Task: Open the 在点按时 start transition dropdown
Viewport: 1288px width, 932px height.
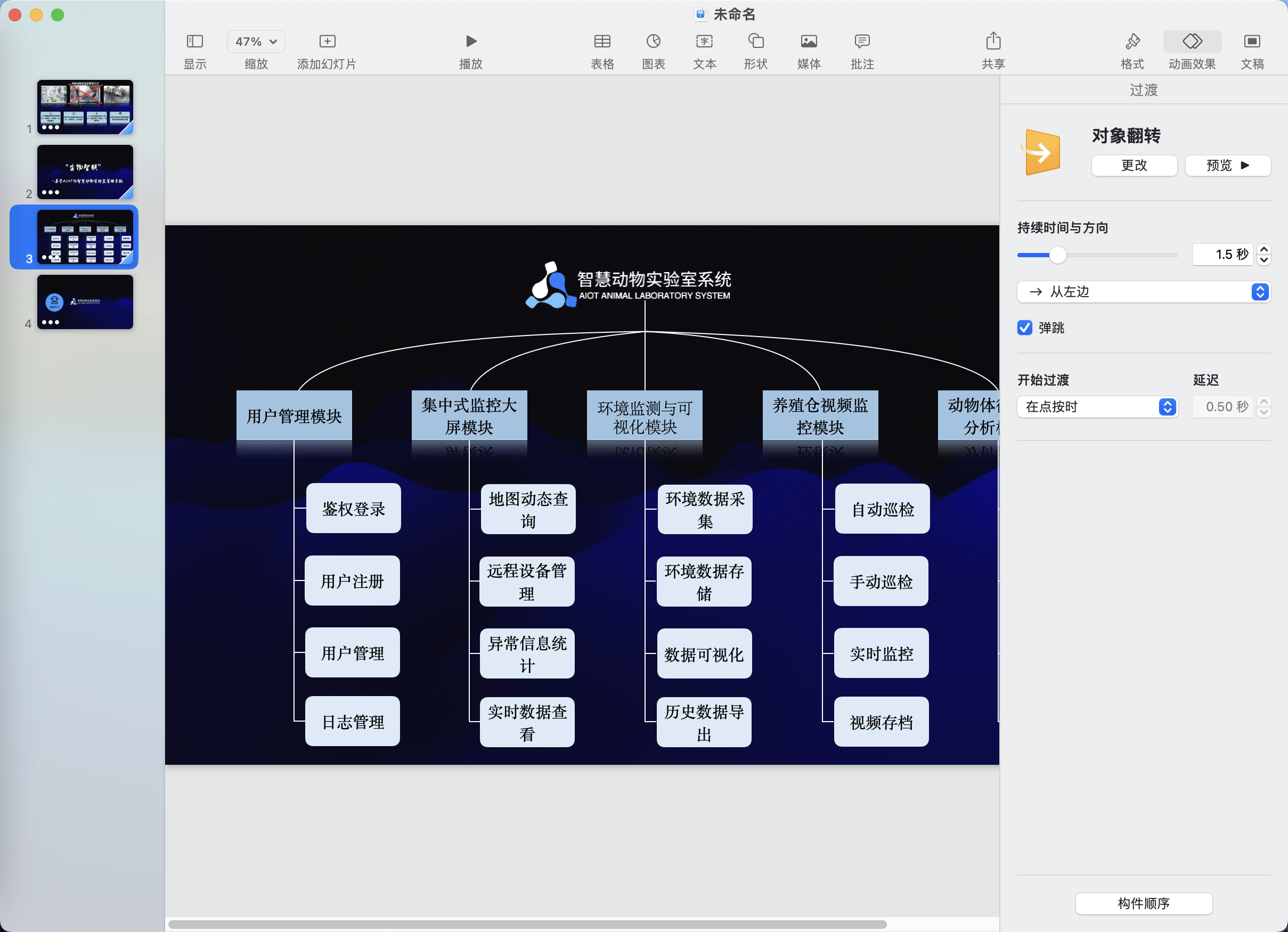Action: 1097,407
